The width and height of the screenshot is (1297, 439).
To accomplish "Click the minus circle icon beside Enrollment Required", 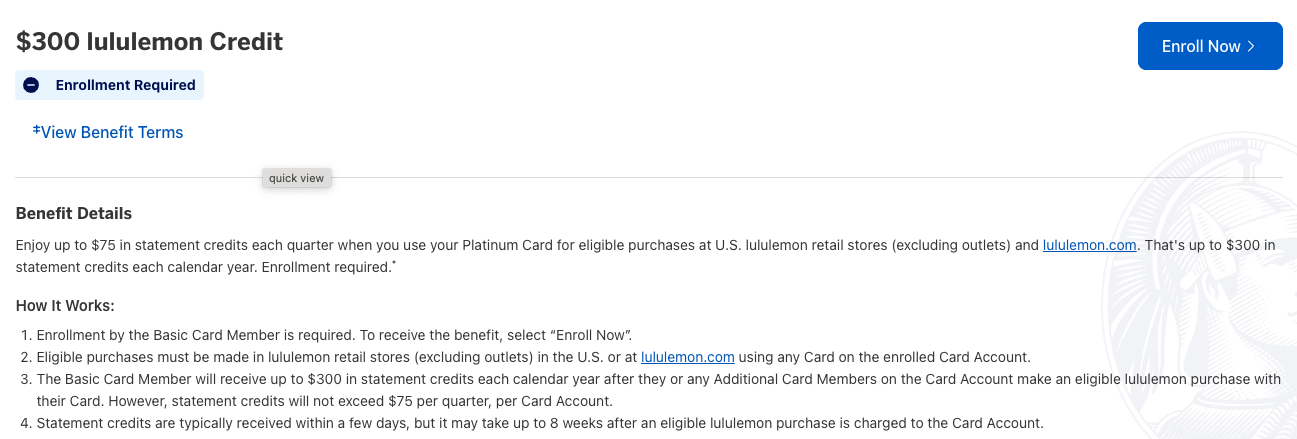I will point(31,85).
